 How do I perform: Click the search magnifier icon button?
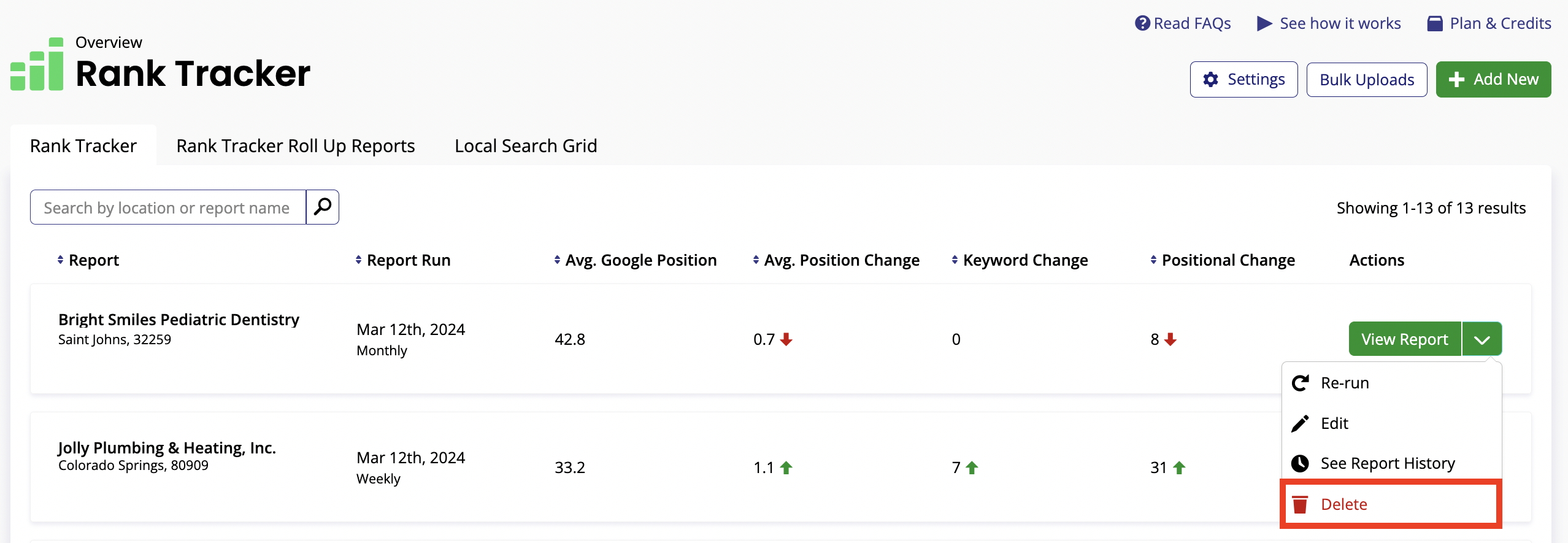(x=323, y=207)
